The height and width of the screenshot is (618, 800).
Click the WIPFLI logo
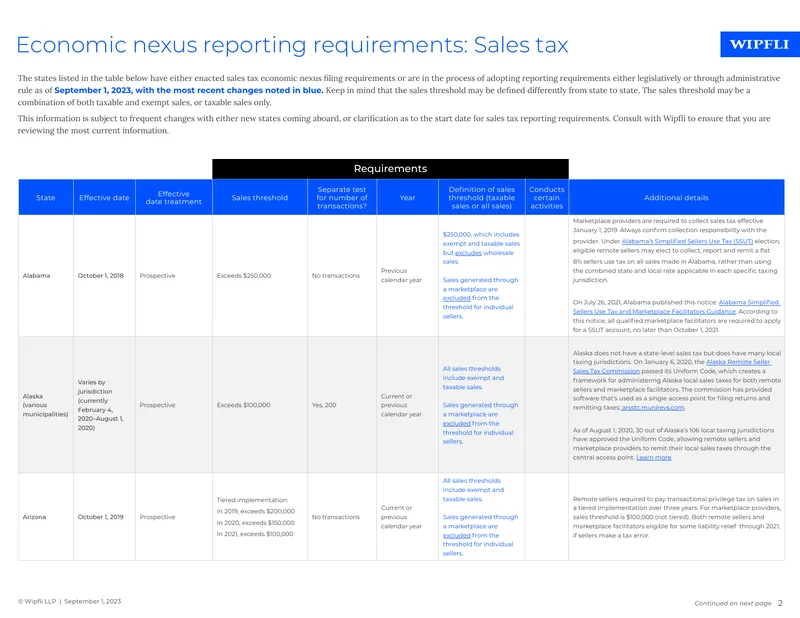point(760,44)
